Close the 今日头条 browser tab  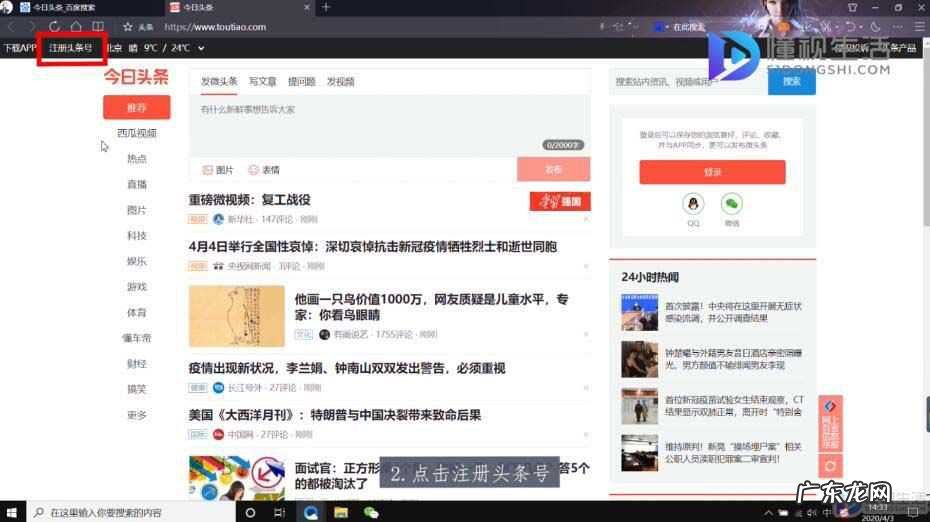[x=307, y=7]
